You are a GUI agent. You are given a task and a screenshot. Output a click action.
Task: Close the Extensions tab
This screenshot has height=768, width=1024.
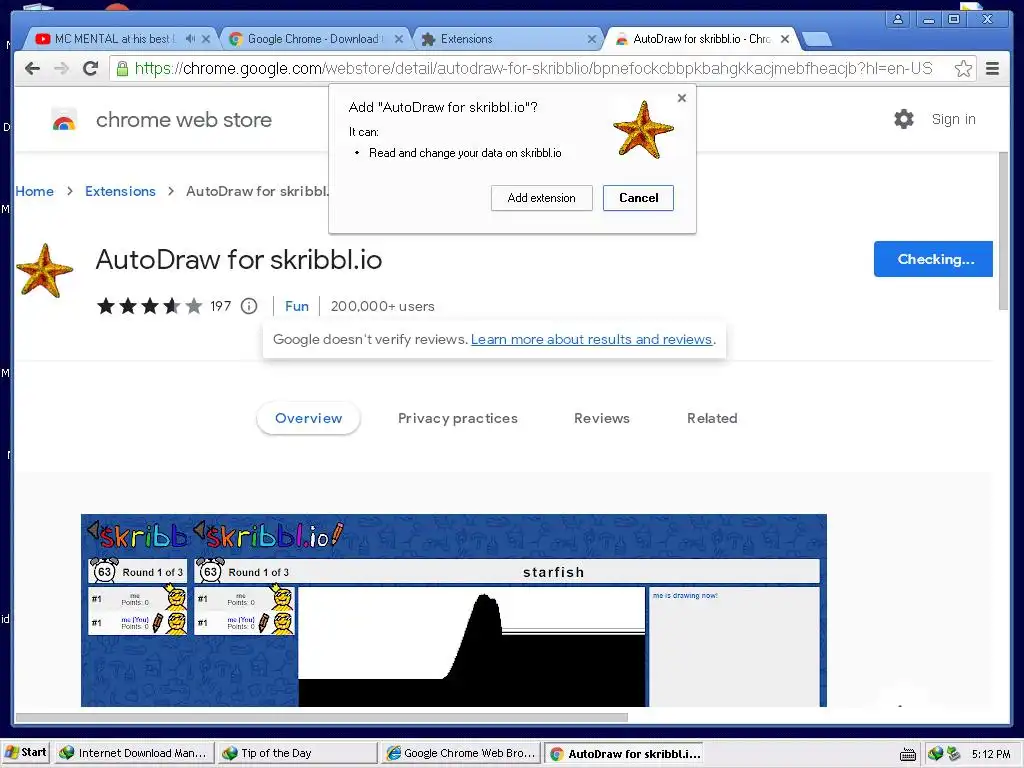tap(592, 39)
